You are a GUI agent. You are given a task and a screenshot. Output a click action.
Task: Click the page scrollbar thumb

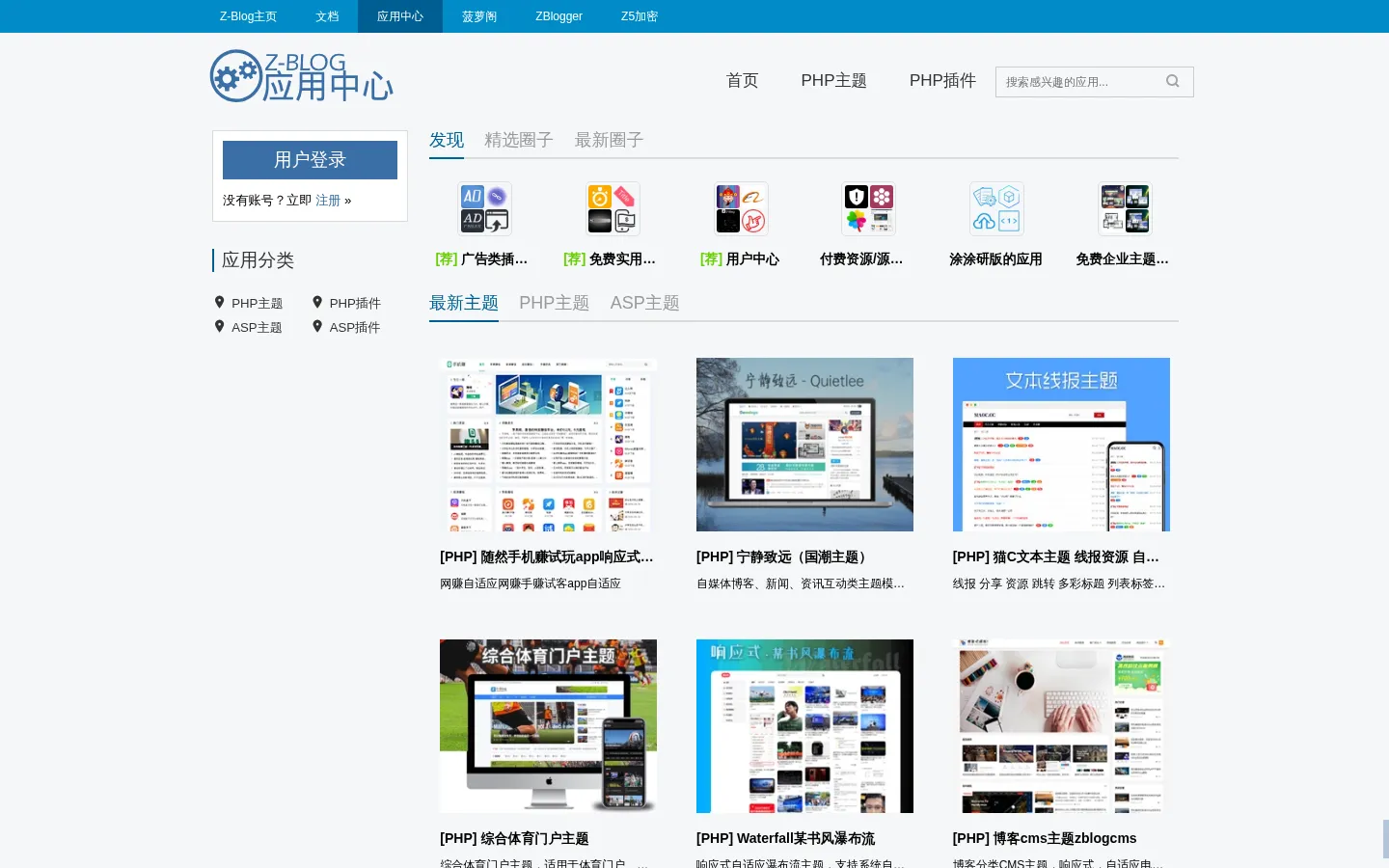[1385, 839]
